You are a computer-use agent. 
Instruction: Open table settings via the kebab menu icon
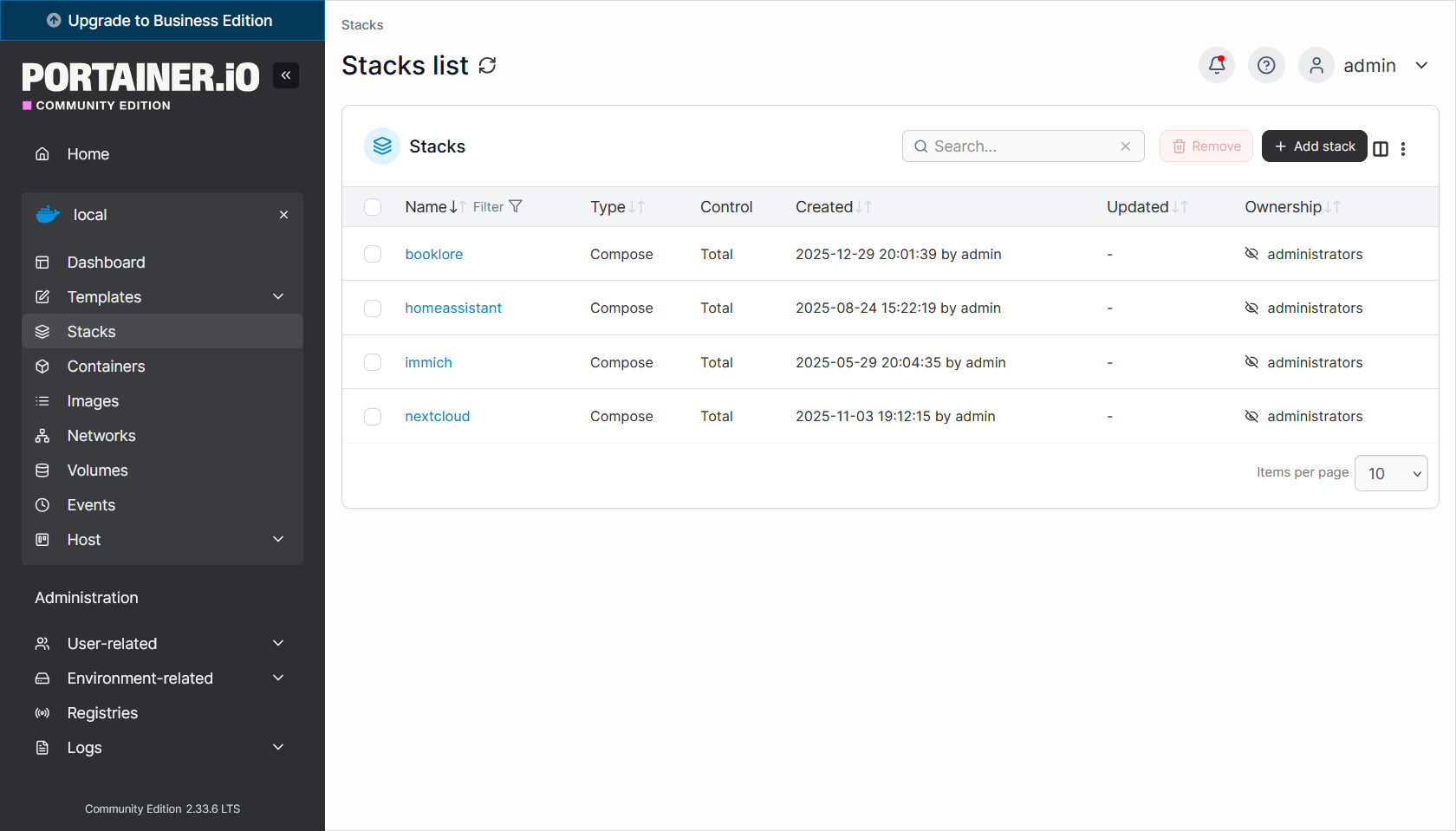point(1404,149)
